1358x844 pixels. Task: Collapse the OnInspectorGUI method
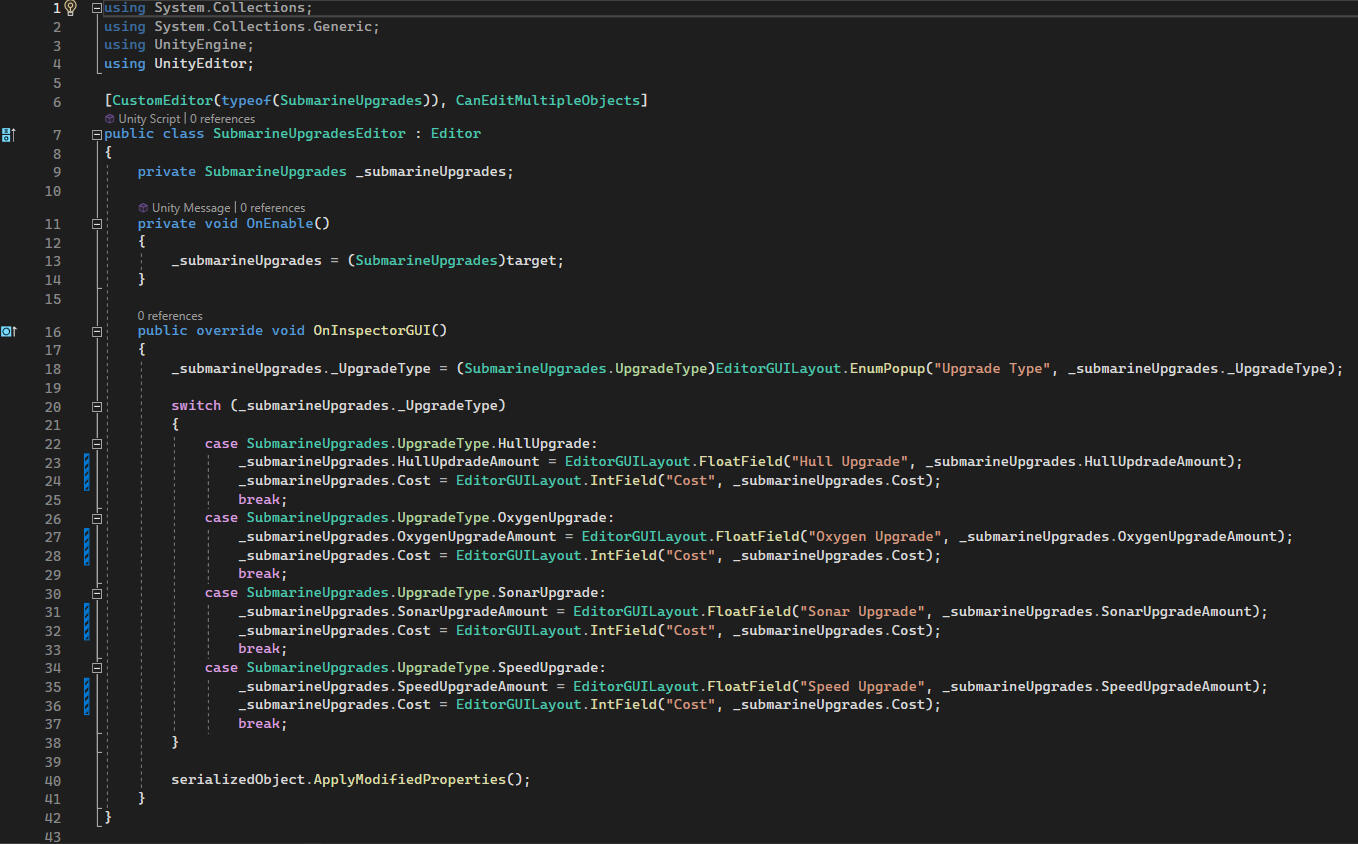coord(97,331)
